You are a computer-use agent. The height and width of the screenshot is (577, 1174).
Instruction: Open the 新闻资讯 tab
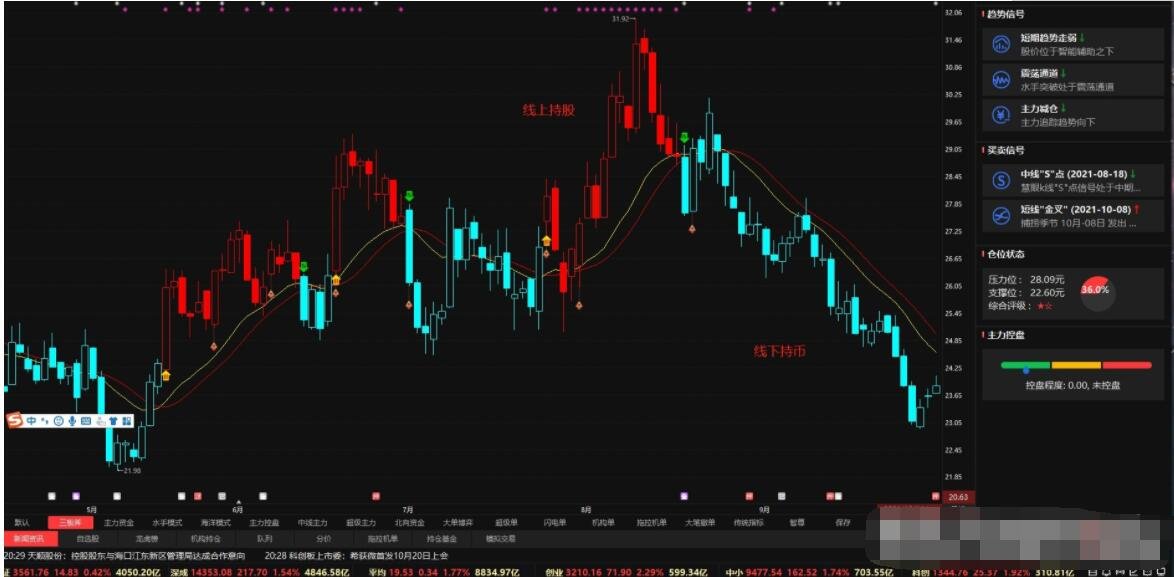[29, 537]
